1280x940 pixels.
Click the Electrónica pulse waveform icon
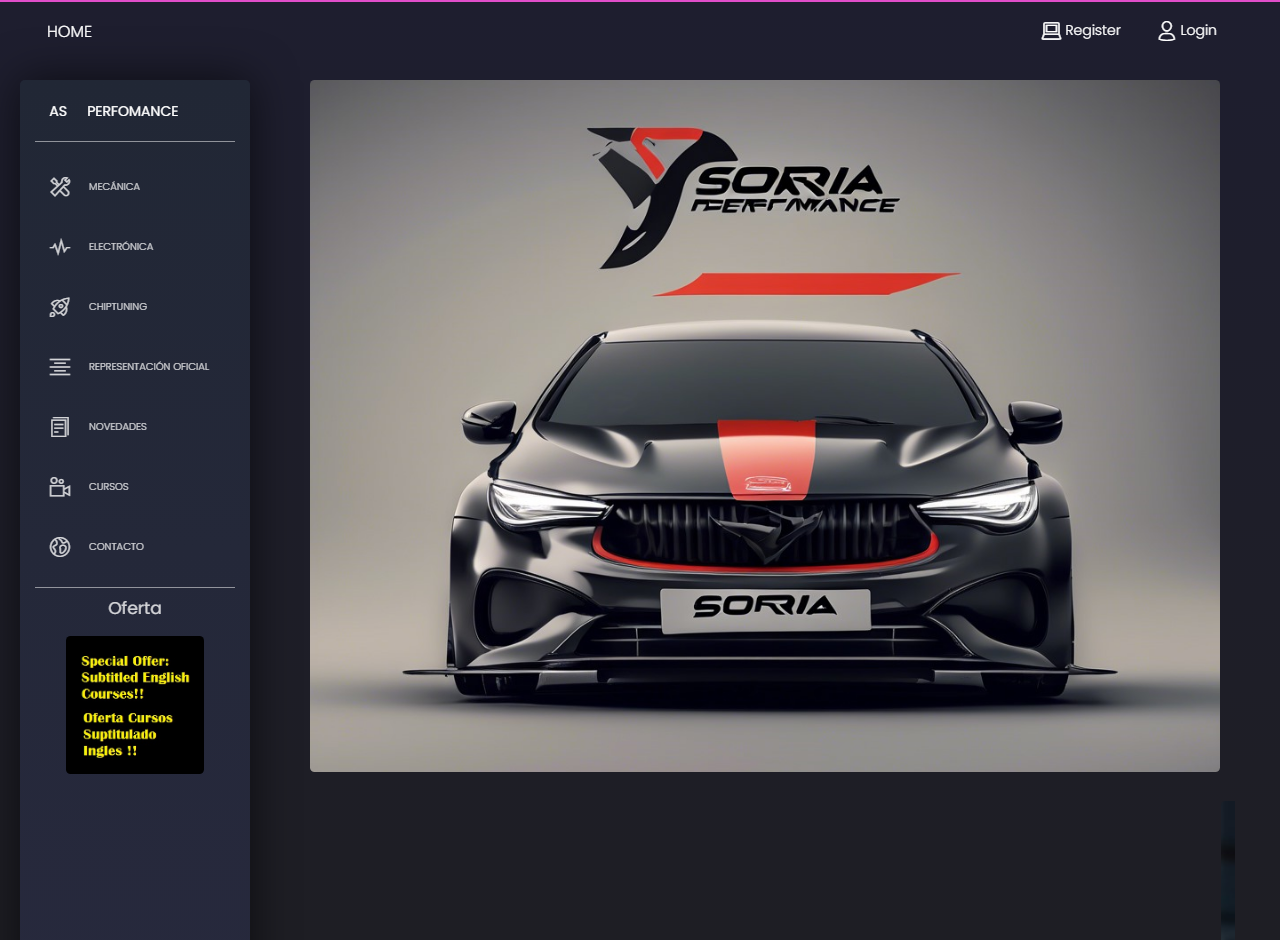60,247
